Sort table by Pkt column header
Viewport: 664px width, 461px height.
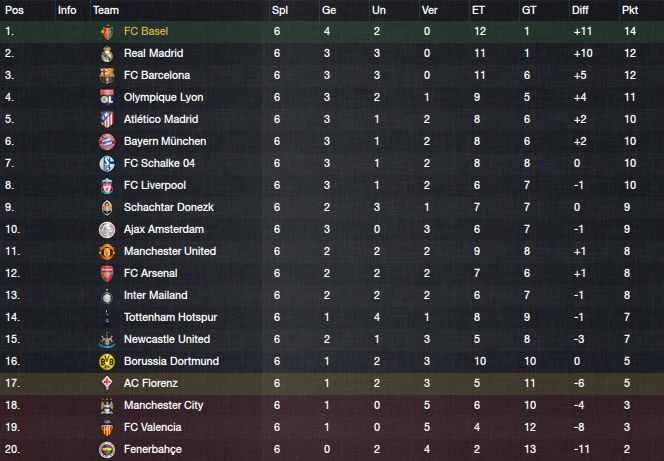[630, 11]
